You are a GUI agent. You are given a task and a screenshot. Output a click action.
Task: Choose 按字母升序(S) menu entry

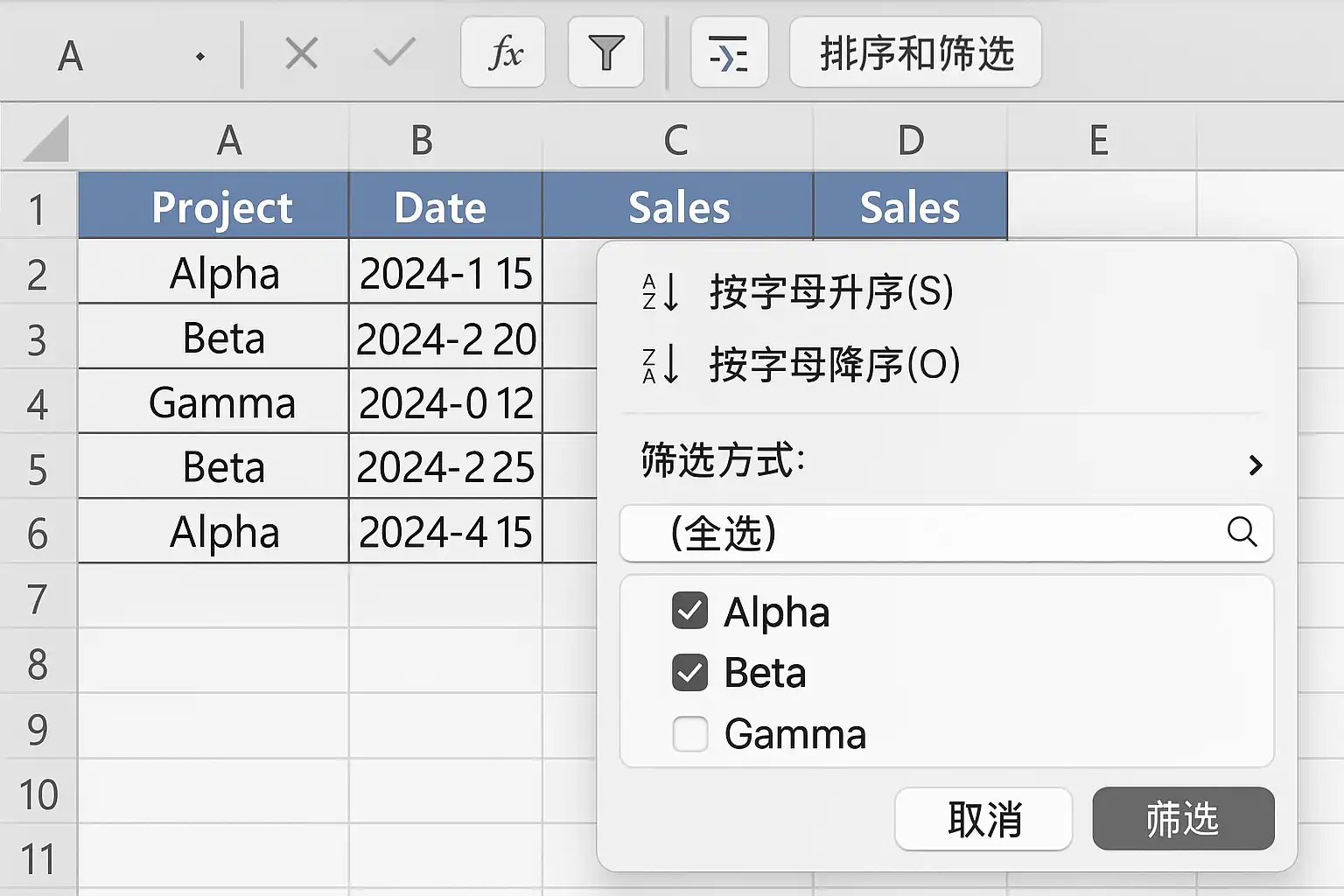[796, 292]
